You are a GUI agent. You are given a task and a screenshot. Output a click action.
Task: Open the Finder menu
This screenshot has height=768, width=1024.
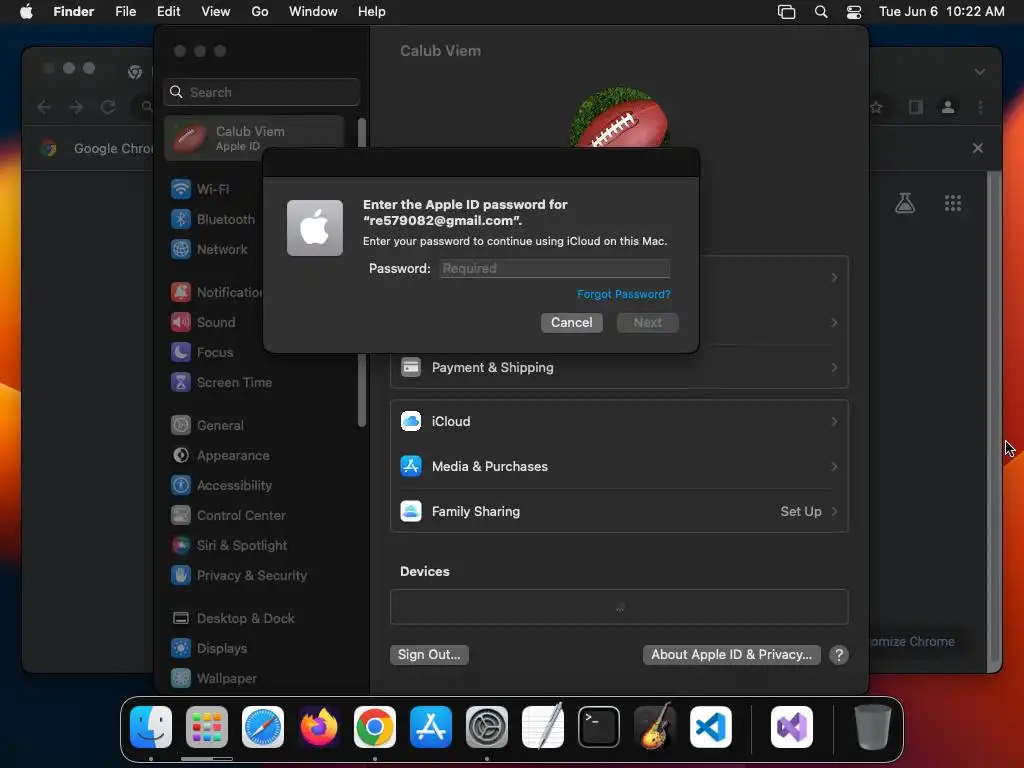[x=74, y=11]
